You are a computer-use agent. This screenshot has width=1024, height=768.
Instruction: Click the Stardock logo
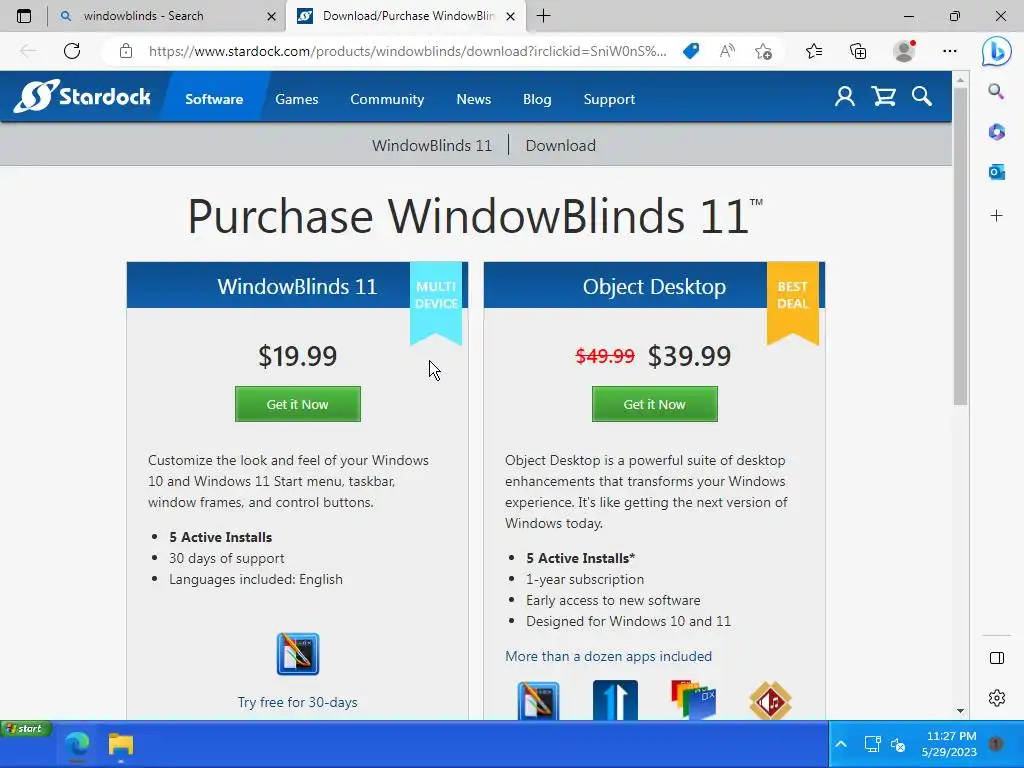tap(82, 97)
